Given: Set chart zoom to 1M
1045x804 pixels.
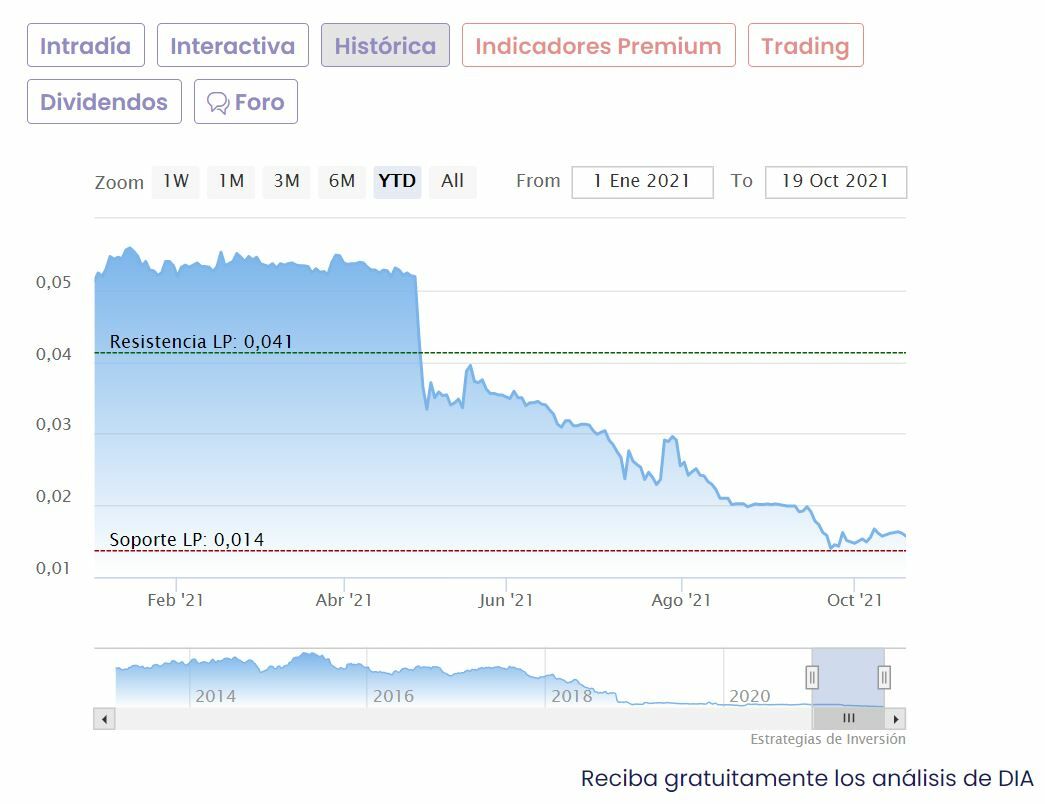Looking at the screenshot, I should click(231, 181).
